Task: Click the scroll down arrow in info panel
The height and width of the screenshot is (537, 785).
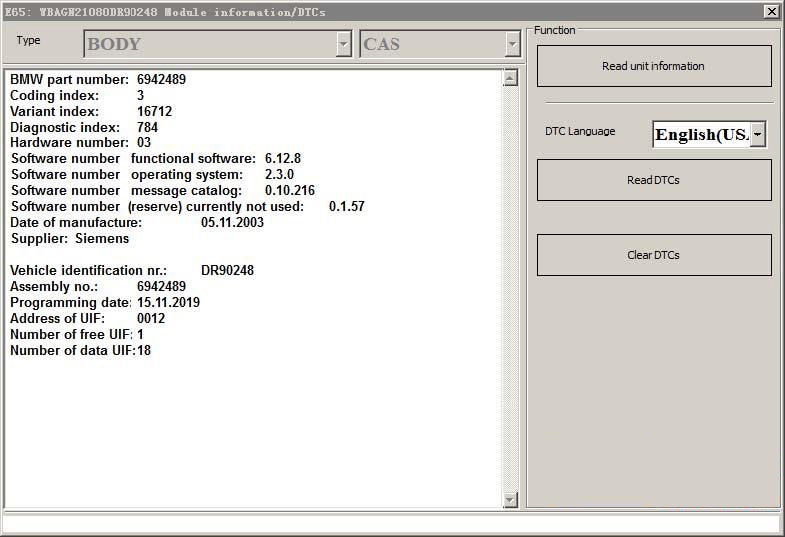Action: (x=510, y=499)
